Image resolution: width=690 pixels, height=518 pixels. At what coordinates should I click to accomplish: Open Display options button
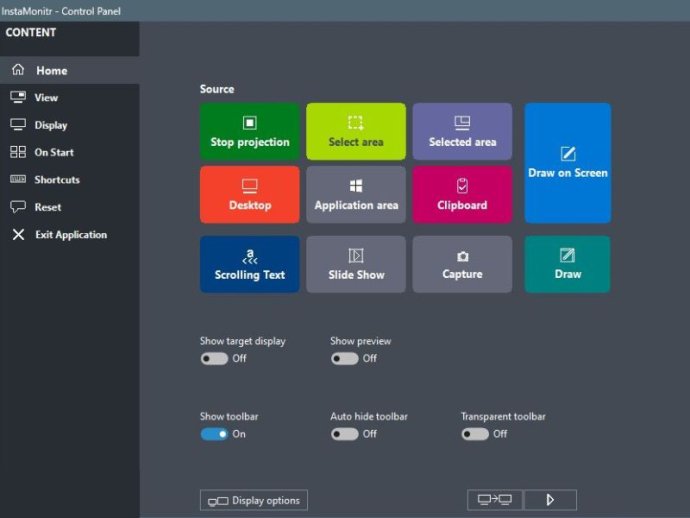coord(254,500)
